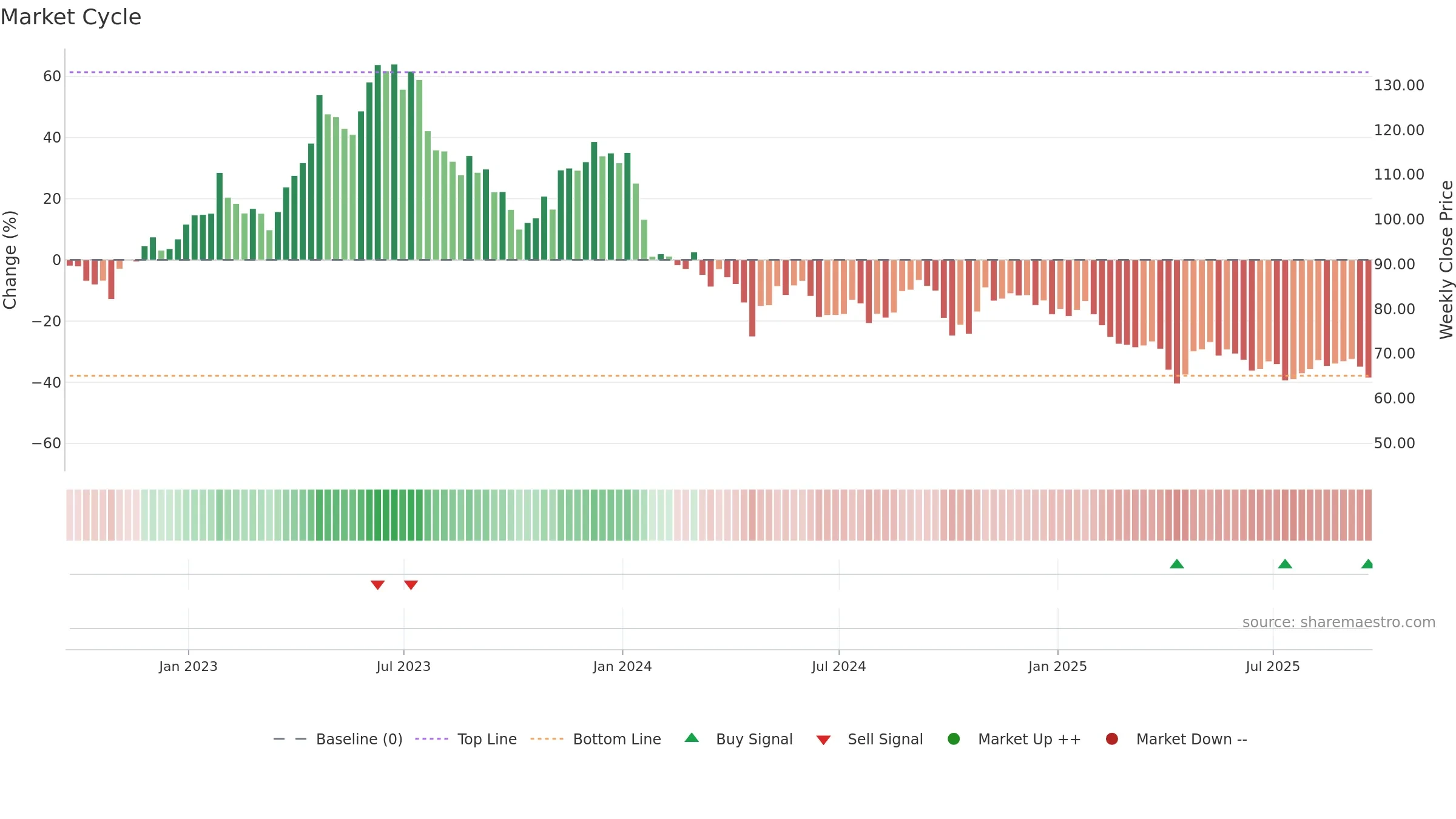The width and height of the screenshot is (1456, 819).
Task: Click the 'Jul 2024' axis label
Action: (839, 666)
